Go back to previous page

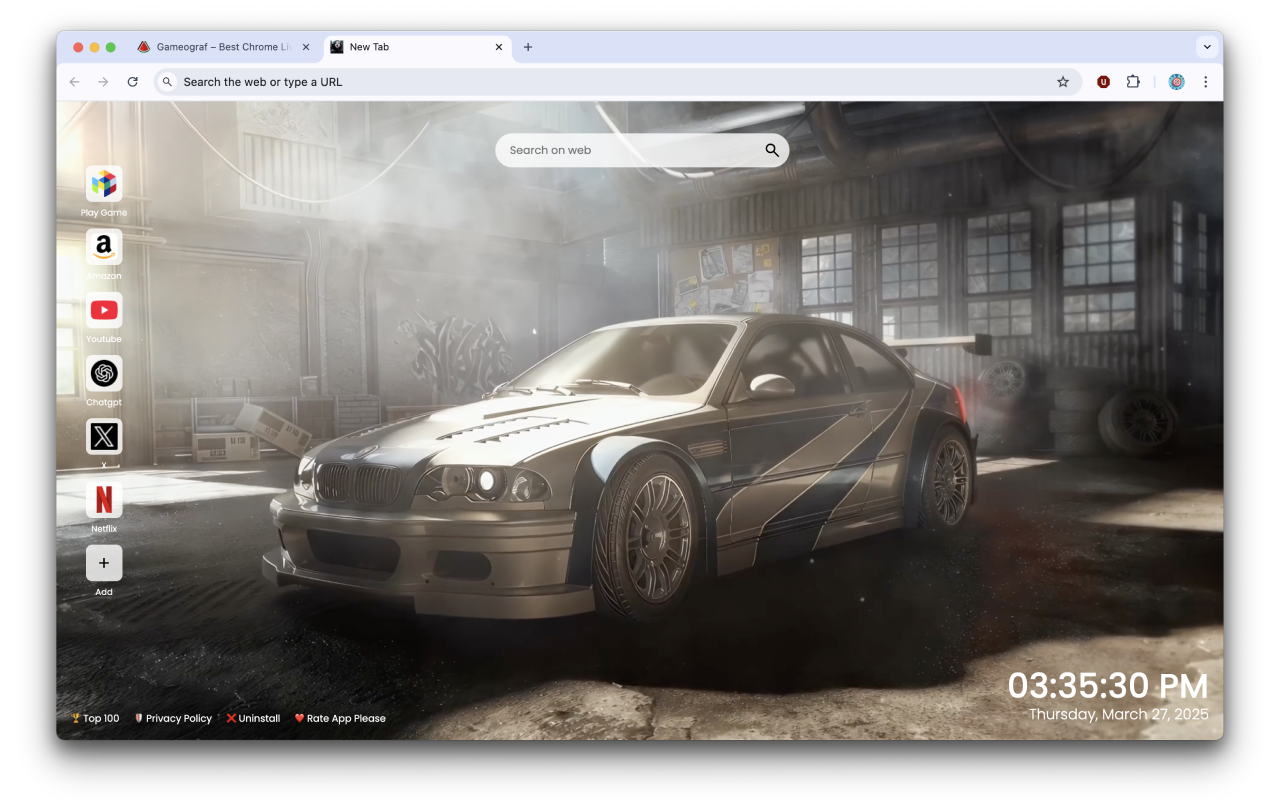(x=74, y=82)
